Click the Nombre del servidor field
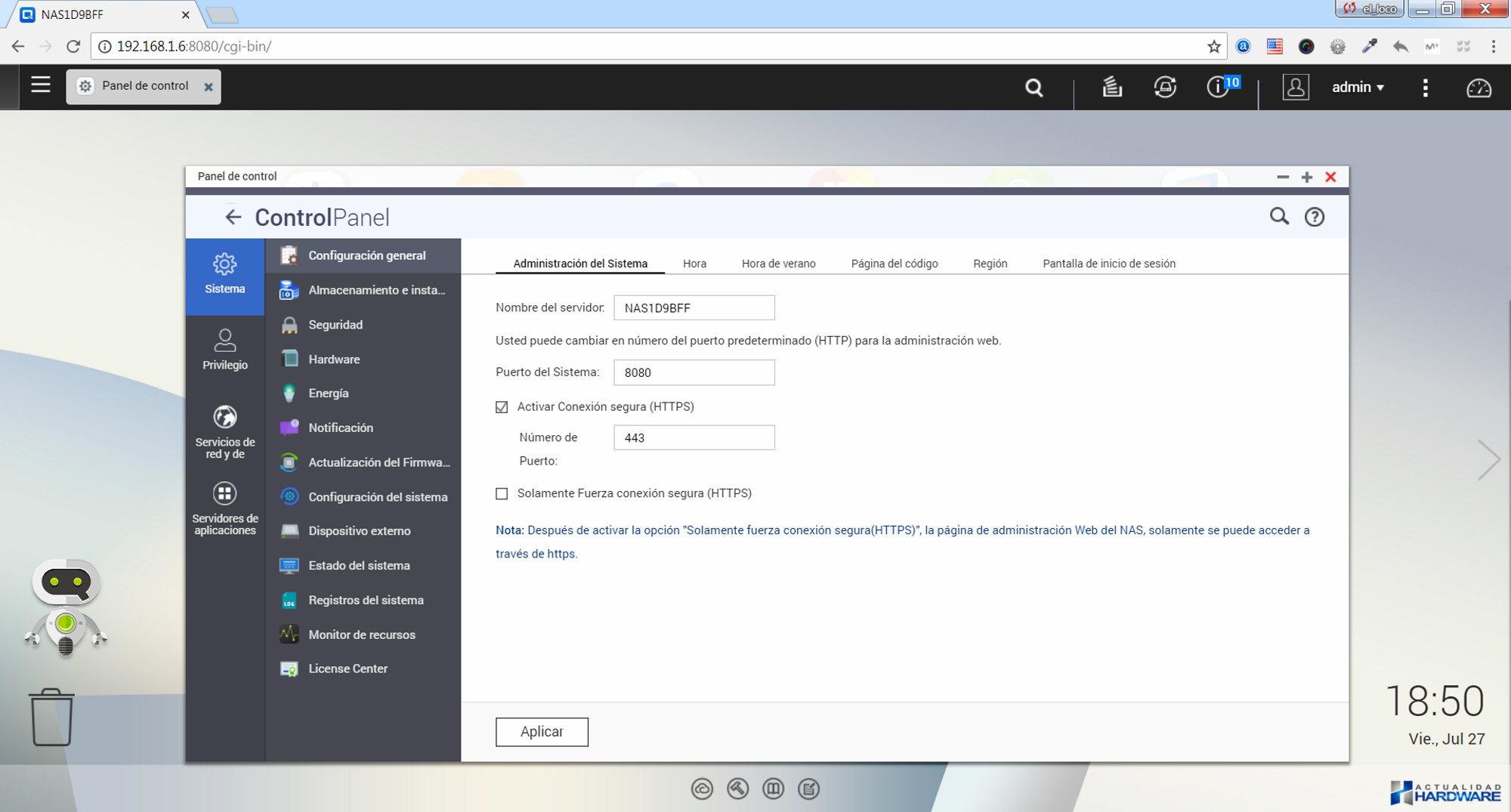This screenshot has width=1511, height=812. coord(694,308)
